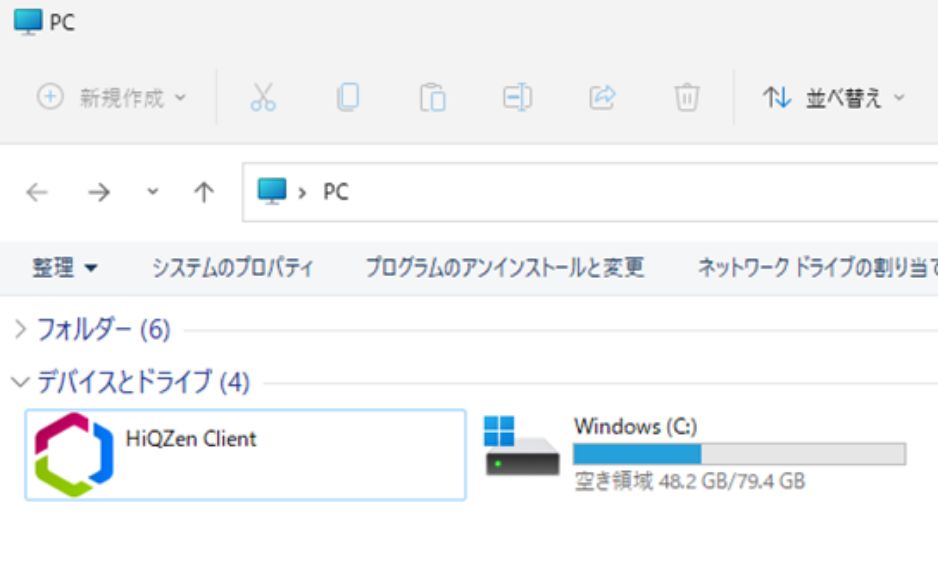The image size is (938, 580).
Task: Click the Windows (C:) drive label
Action: pyautogui.click(x=635, y=426)
